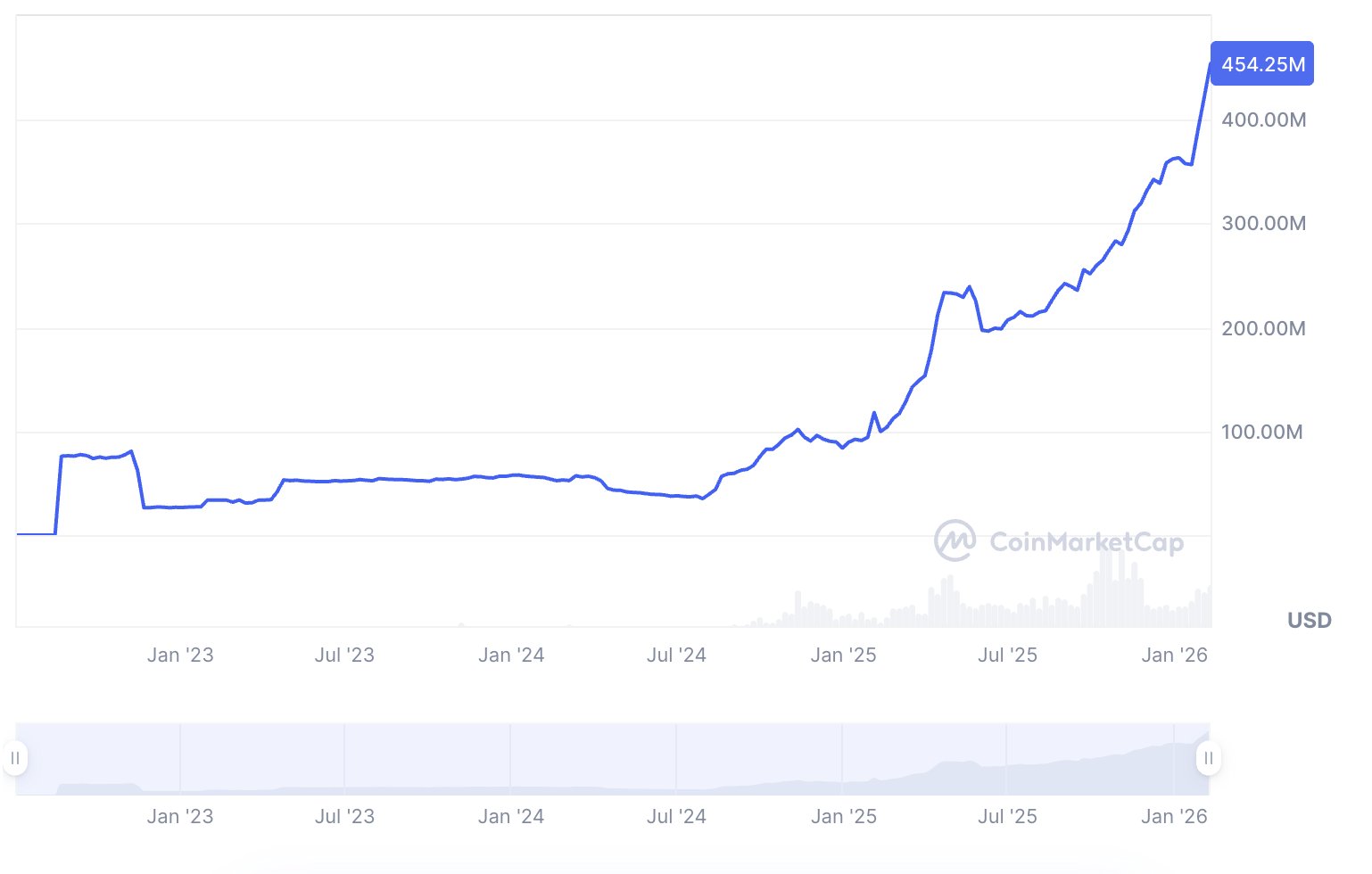Viewport: 1372px width, 874px height.
Task: Click the 400.00M y-axis label
Action: 1263,120
